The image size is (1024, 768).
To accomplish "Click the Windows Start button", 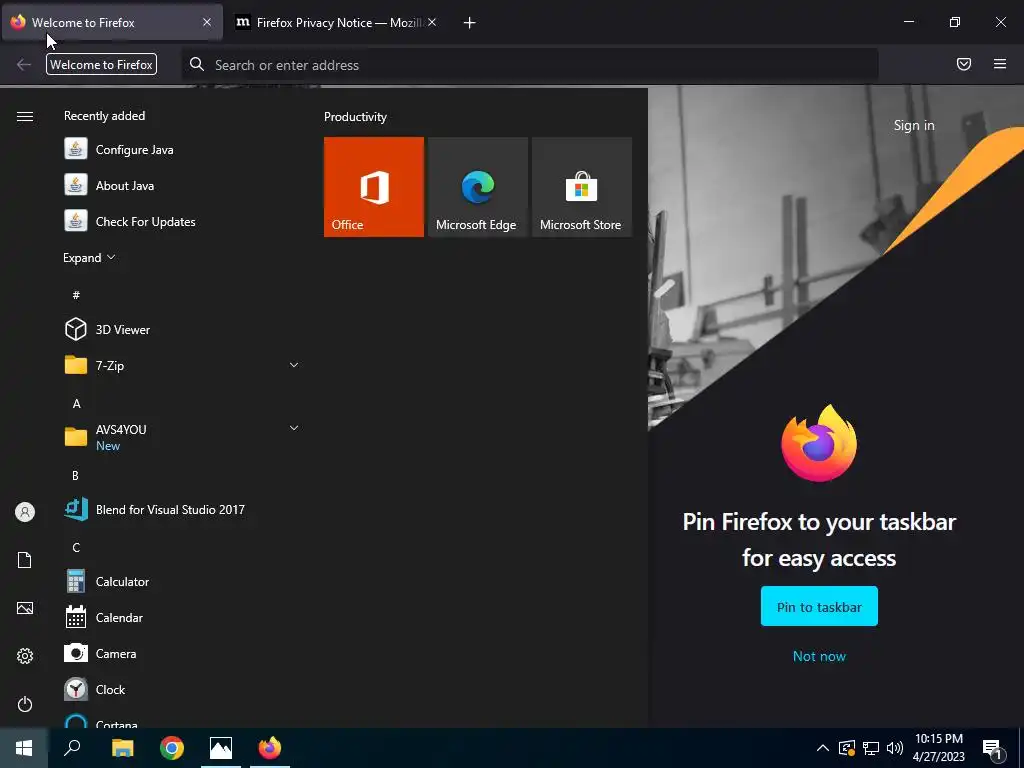I will pos(24,748).
